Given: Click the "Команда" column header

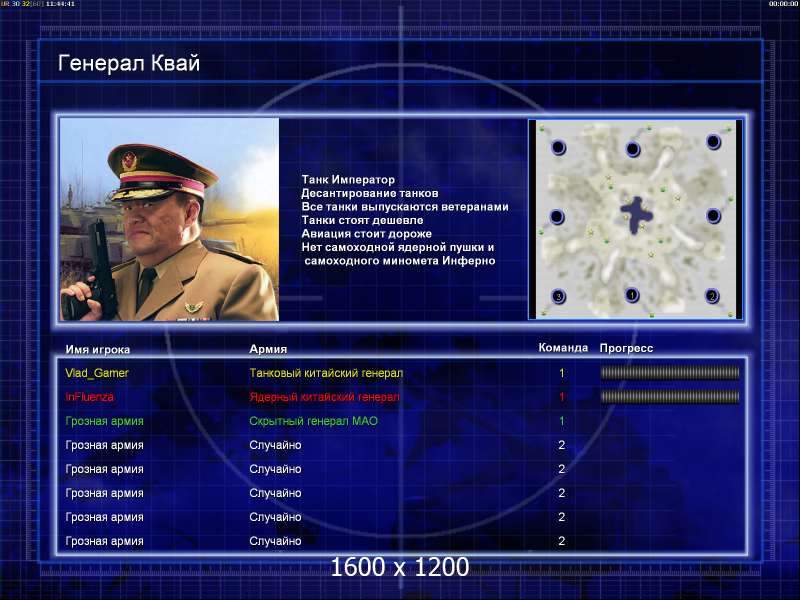Looking at the screenshot, I should [x=563, y=349].
